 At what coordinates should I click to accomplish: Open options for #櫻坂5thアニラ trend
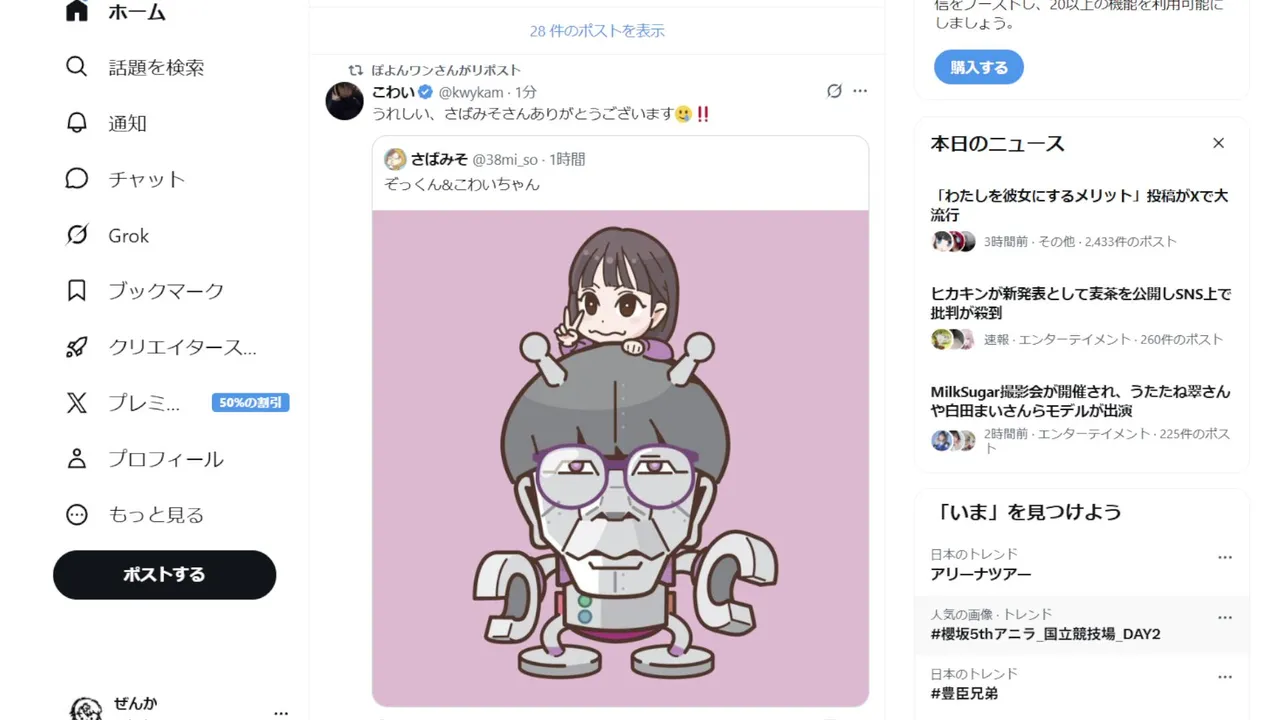1225,618
